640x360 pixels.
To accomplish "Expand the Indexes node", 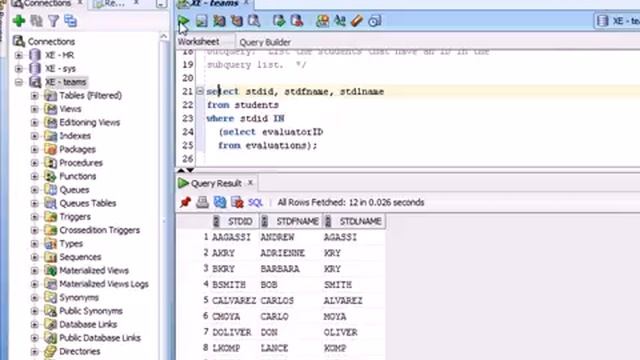I will (x=35, y=136).
